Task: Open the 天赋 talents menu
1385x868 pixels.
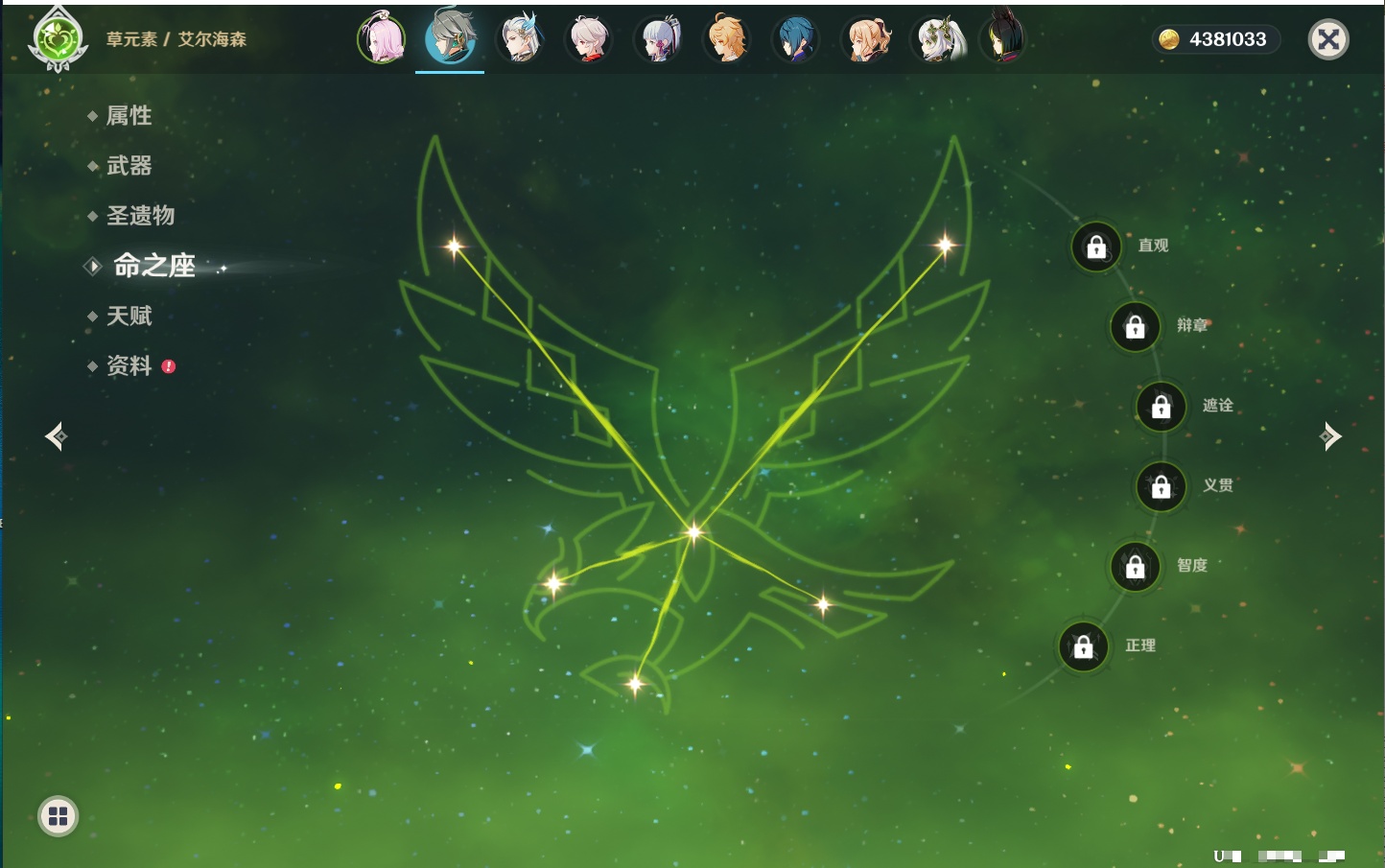Action: coord(129,316)
